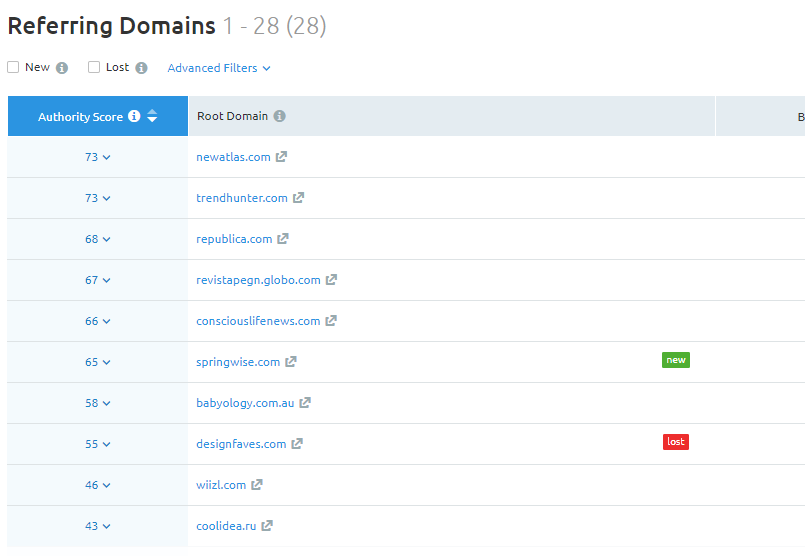Open the consciouslifenews.com domain link
The image size is (805, 556).
tap(258, 321)
